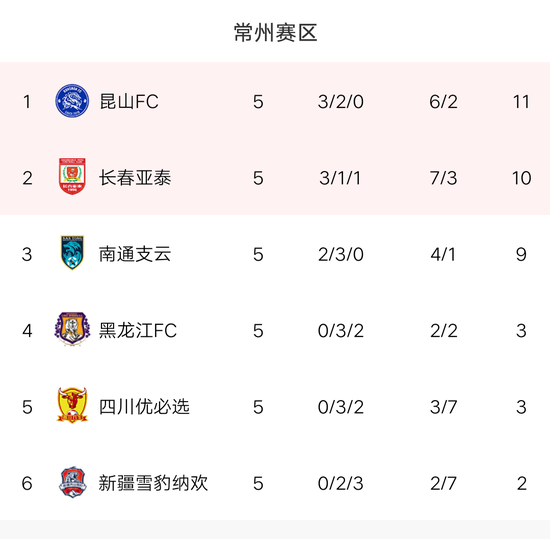Click the 新疆雪豹纳欢 snow leopard badge
Image resolution: width=550 pixels, height=539 pixels.
click(72, 482)
